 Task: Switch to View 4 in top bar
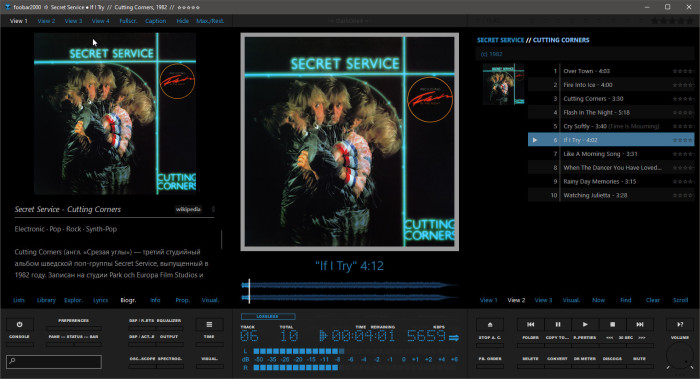[x=100, y=21]
